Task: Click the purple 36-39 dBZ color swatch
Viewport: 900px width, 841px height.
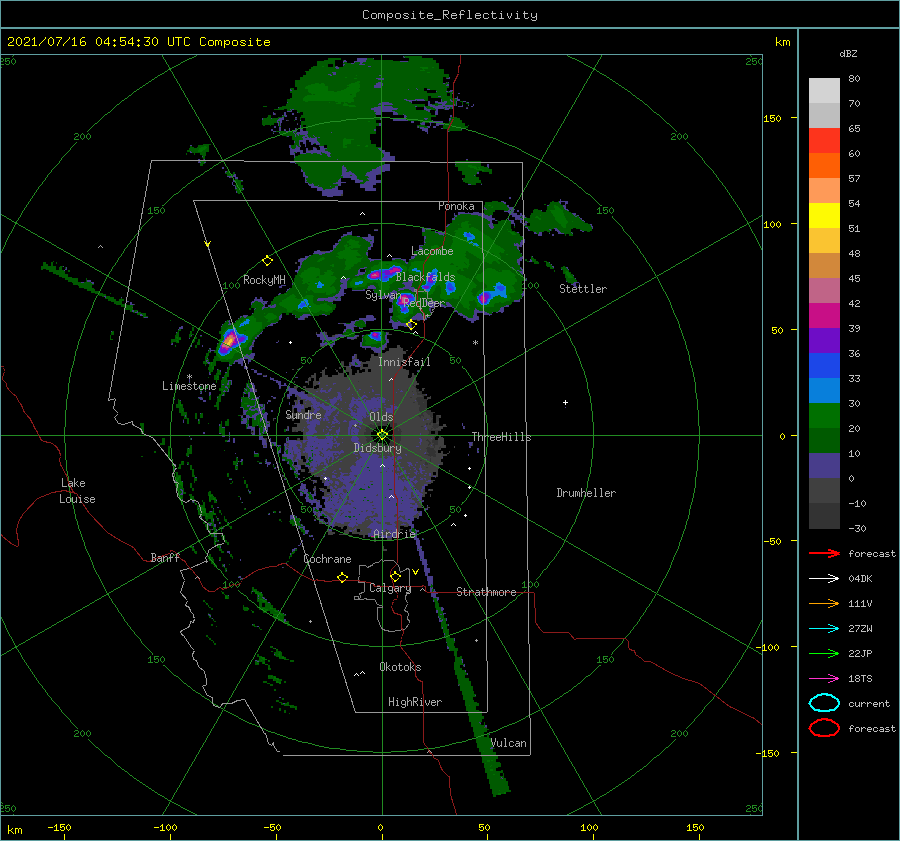Action: click(x=824, y=340)
